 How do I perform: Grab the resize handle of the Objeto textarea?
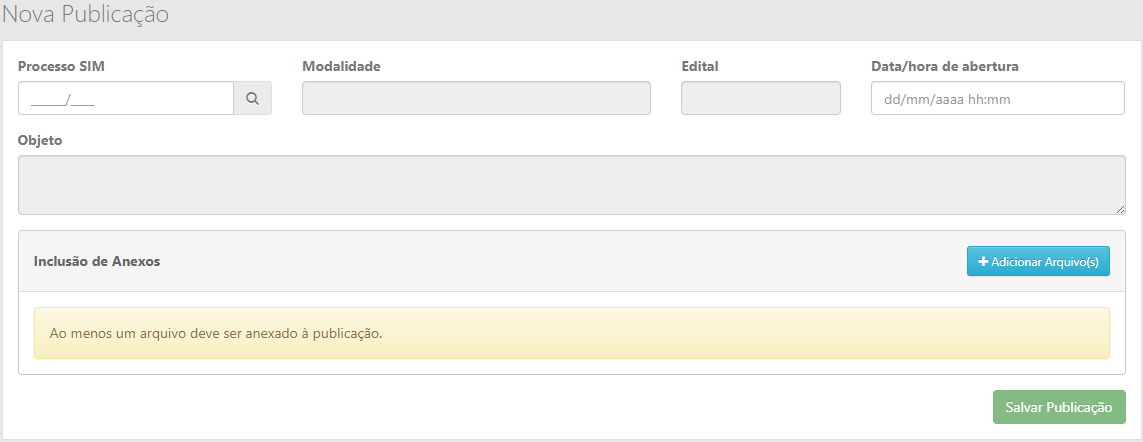1120,209
